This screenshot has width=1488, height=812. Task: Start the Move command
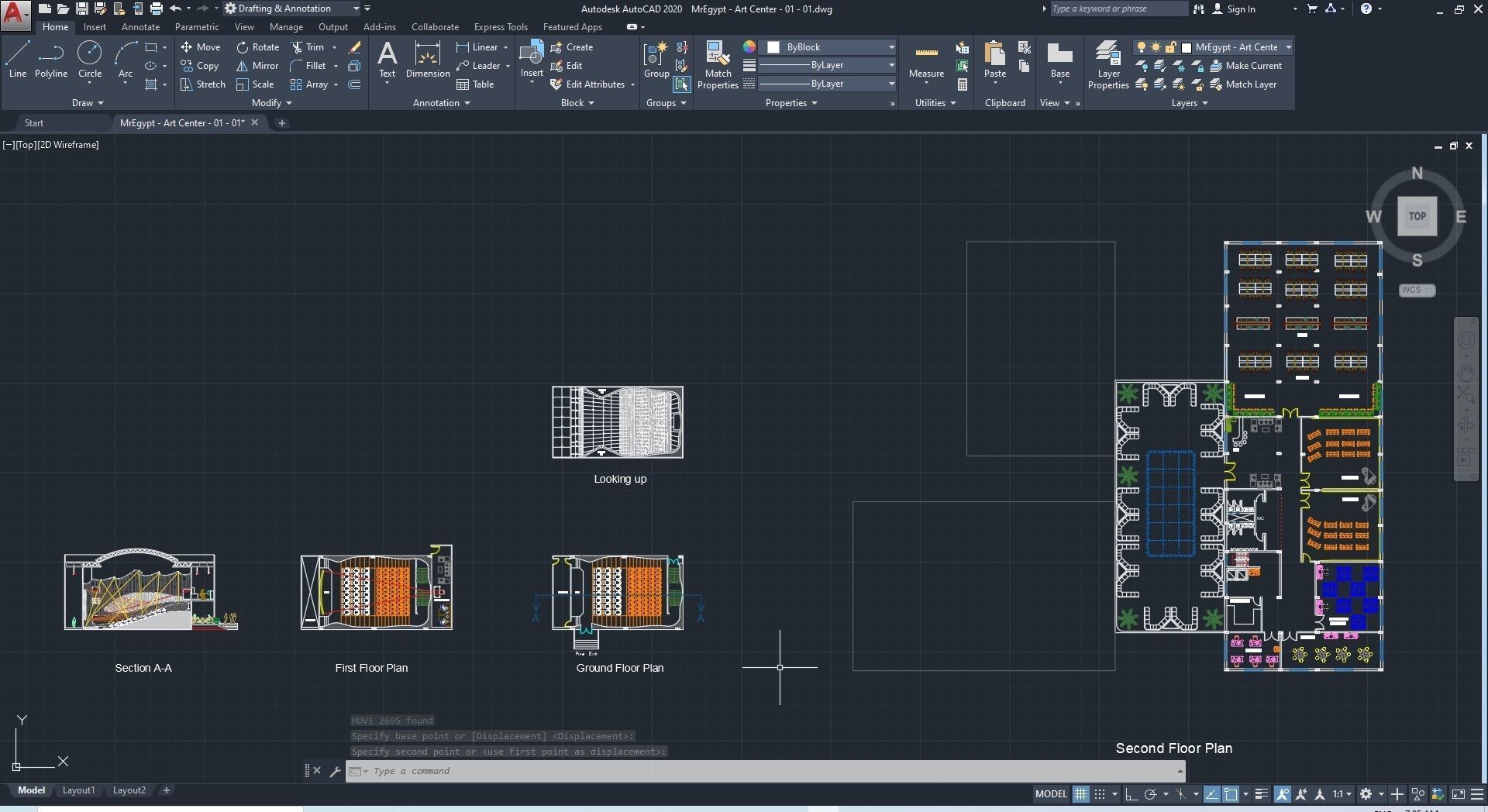click(201, 47)
